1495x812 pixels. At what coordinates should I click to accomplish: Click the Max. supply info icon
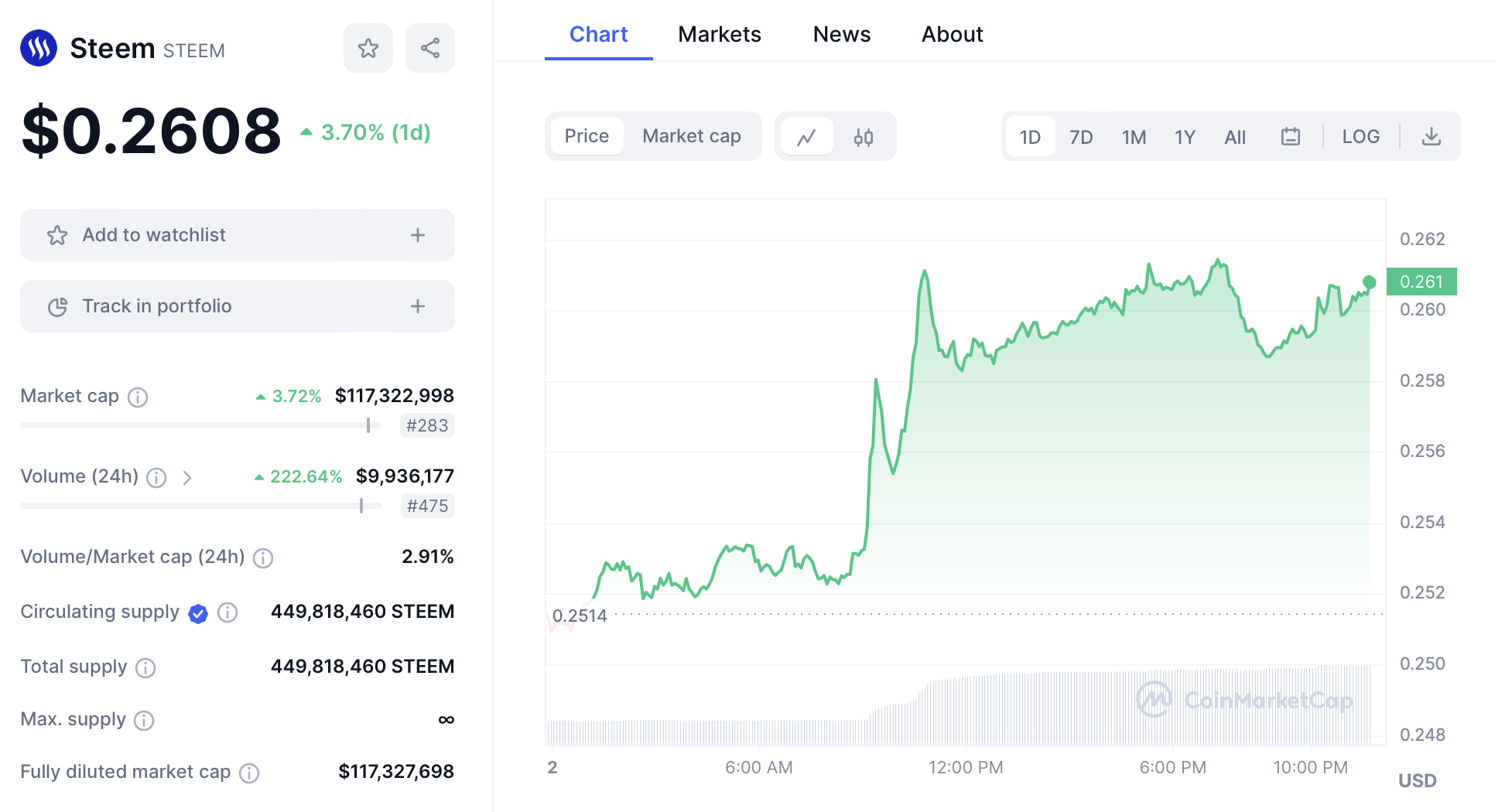pyautogui.click(x=144, y=720)
